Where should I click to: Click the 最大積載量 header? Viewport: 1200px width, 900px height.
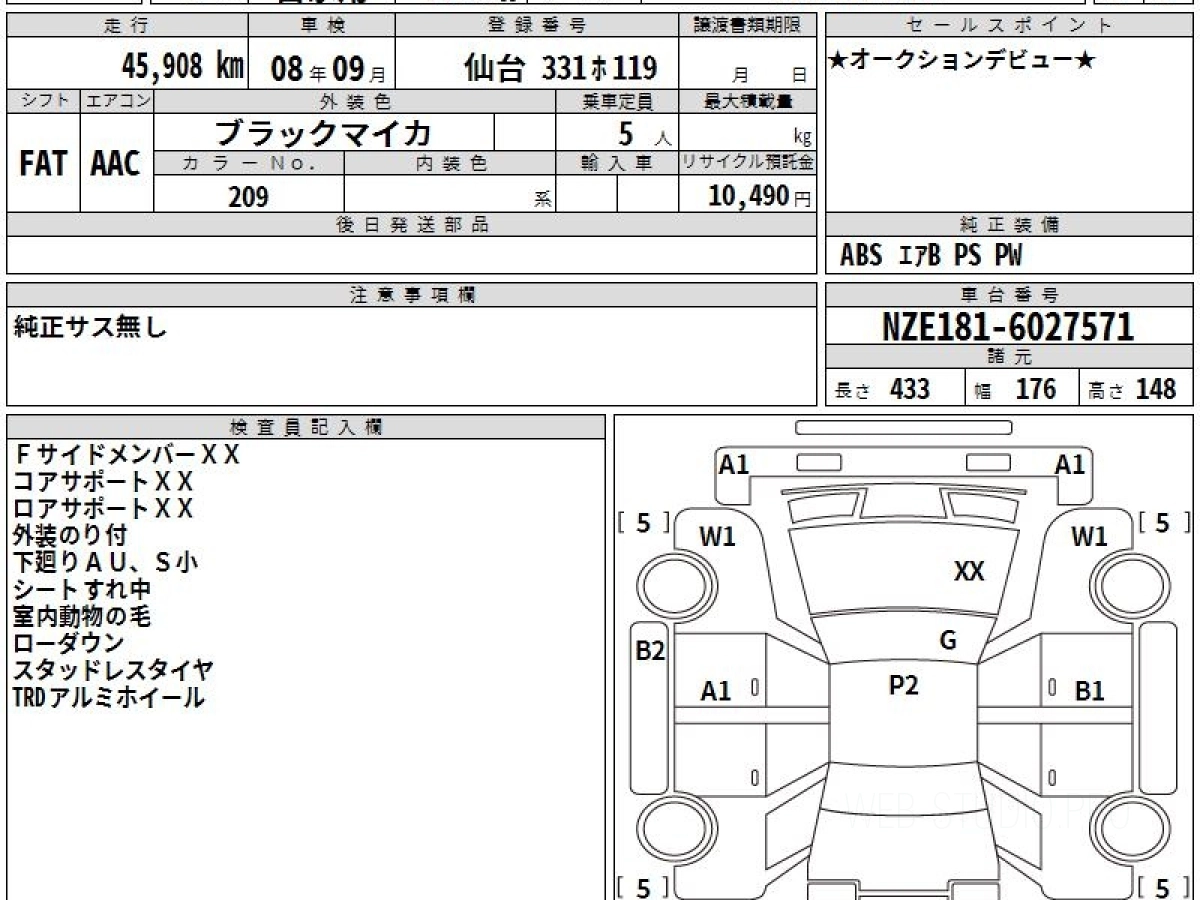(x=747, y=101)
